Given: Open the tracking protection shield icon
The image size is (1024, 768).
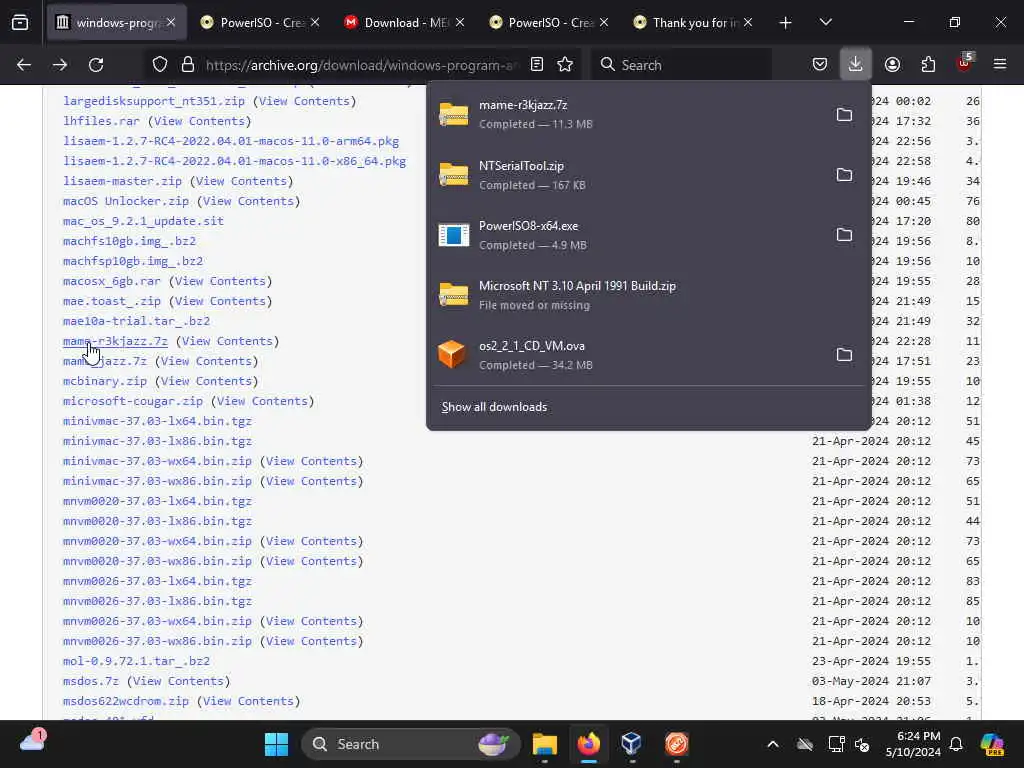Looking at the screenshot, I should pyautogui.click(x=160, y=65).
